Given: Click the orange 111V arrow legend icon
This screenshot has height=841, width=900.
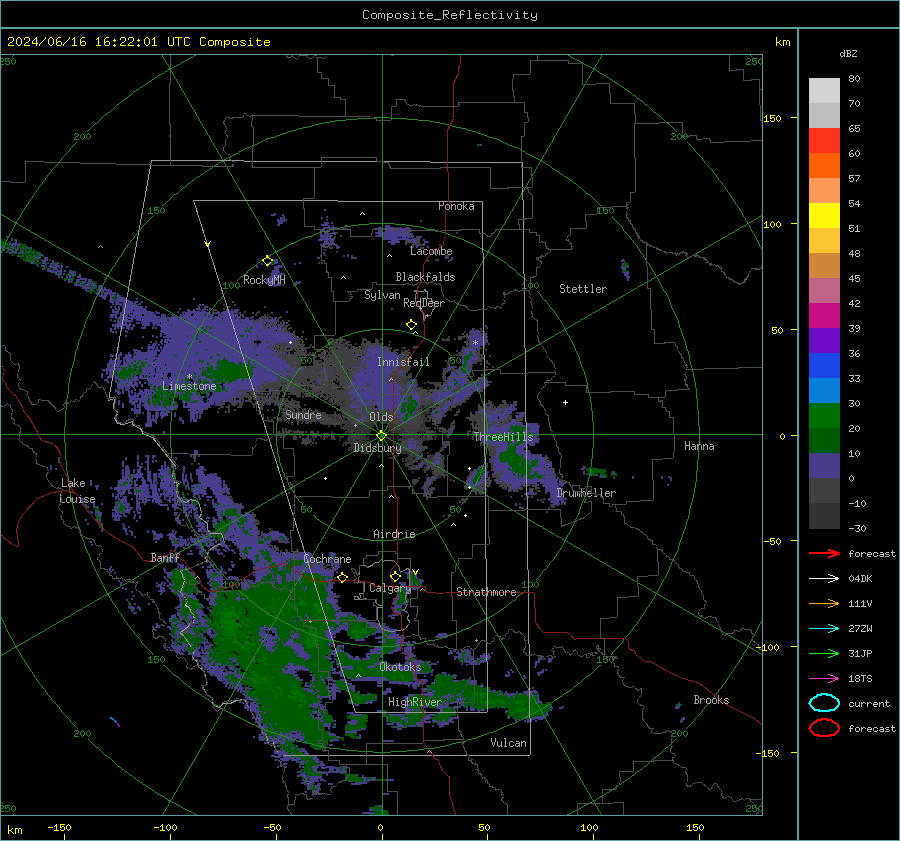Looking at the screenshot, I should [x=824, y=603].
